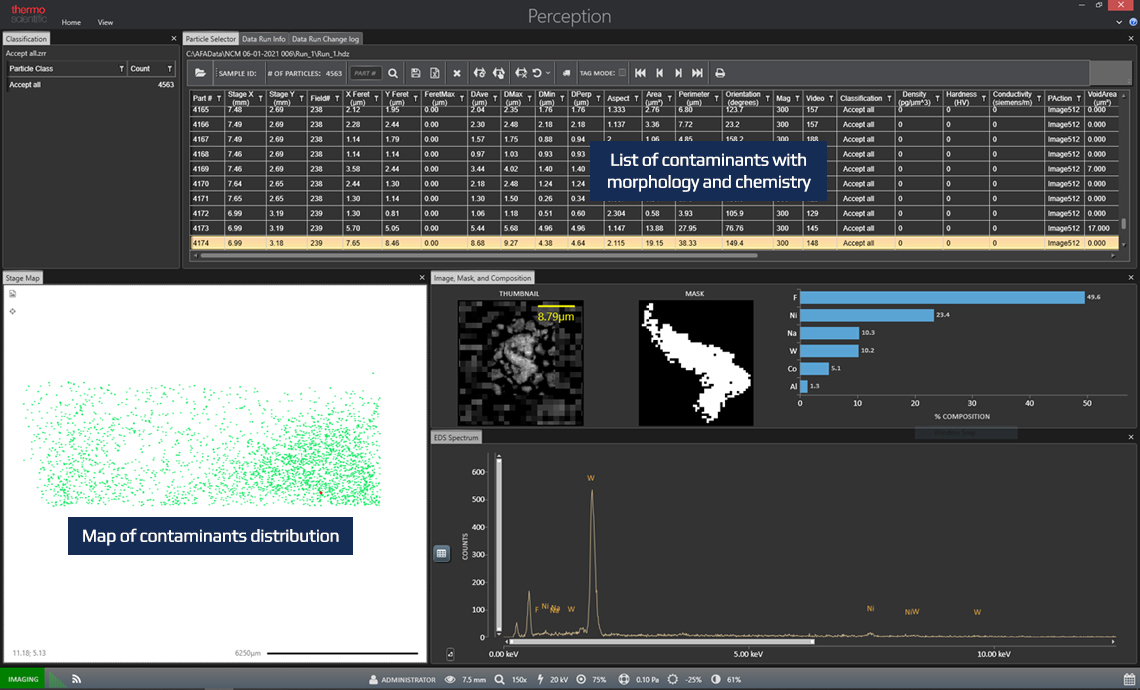Image resolution: width=1140 pixels, height=690 pixels.
Task: Open the View menu
Action: [x=105, y=23]
